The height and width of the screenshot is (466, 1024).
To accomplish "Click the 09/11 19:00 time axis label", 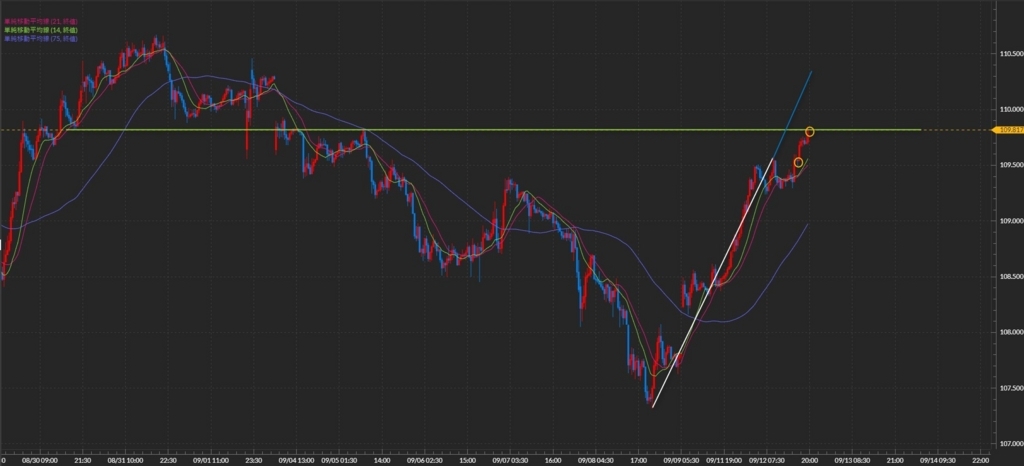I will (x=723, y=460).
